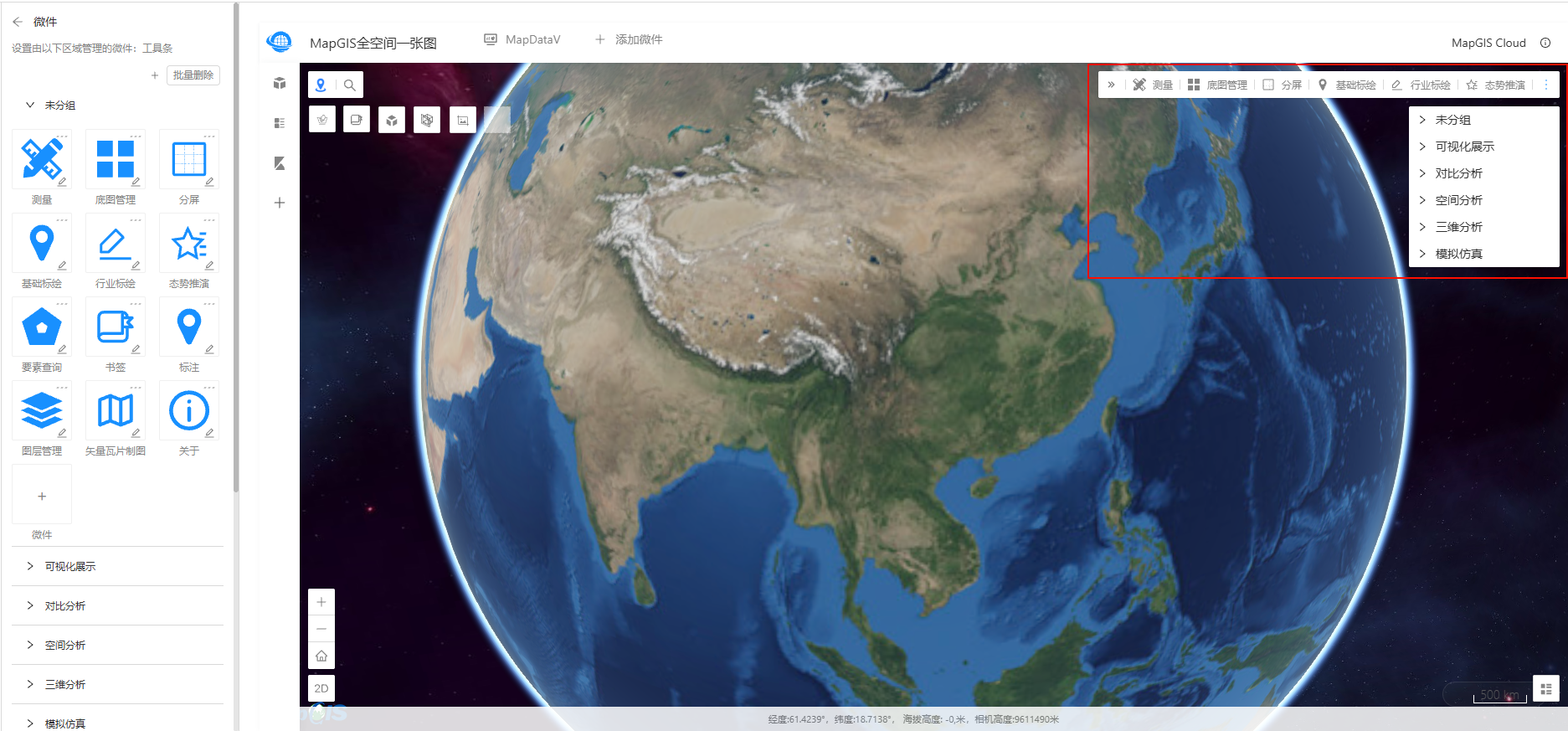Viewport: 1568px width, 731px height.
Task: Click 态势推演 in the top-right map toolbar
Action: tap(1495, 85)
